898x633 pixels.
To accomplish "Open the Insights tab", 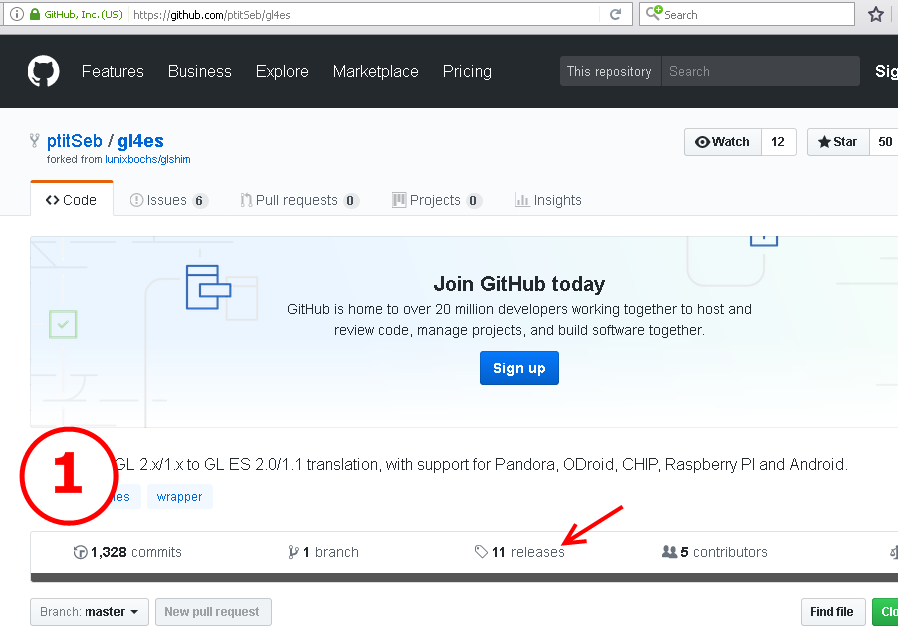I will click(x=548, y=200).
